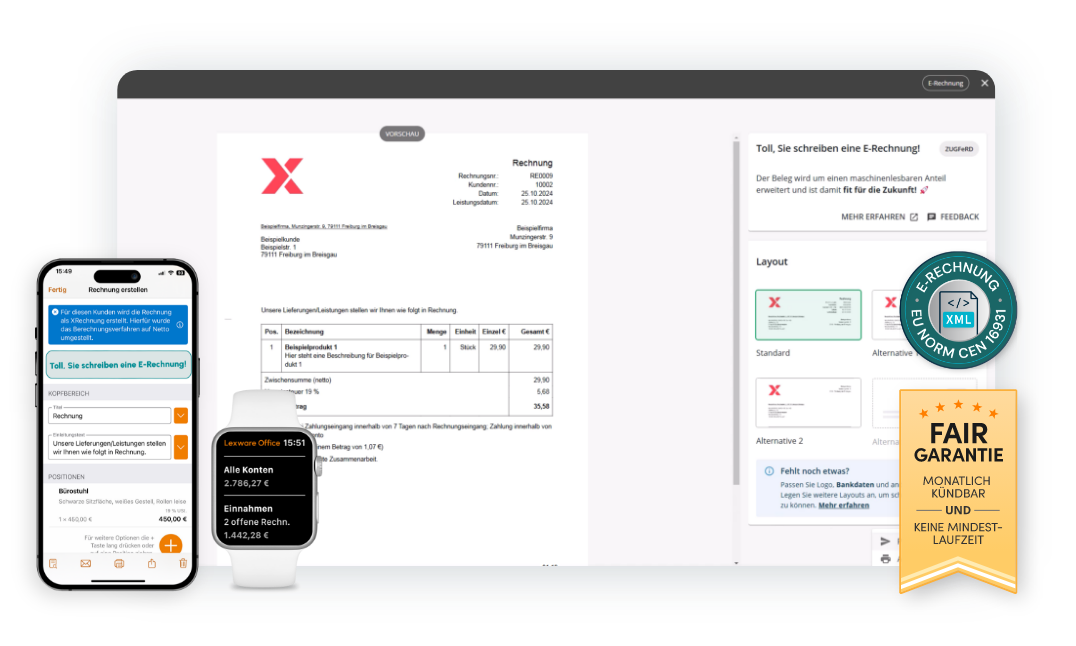Tap the Titel field containing Rechnung
Viewport: 1076px width, 646px height.
[x=109, y=416]
